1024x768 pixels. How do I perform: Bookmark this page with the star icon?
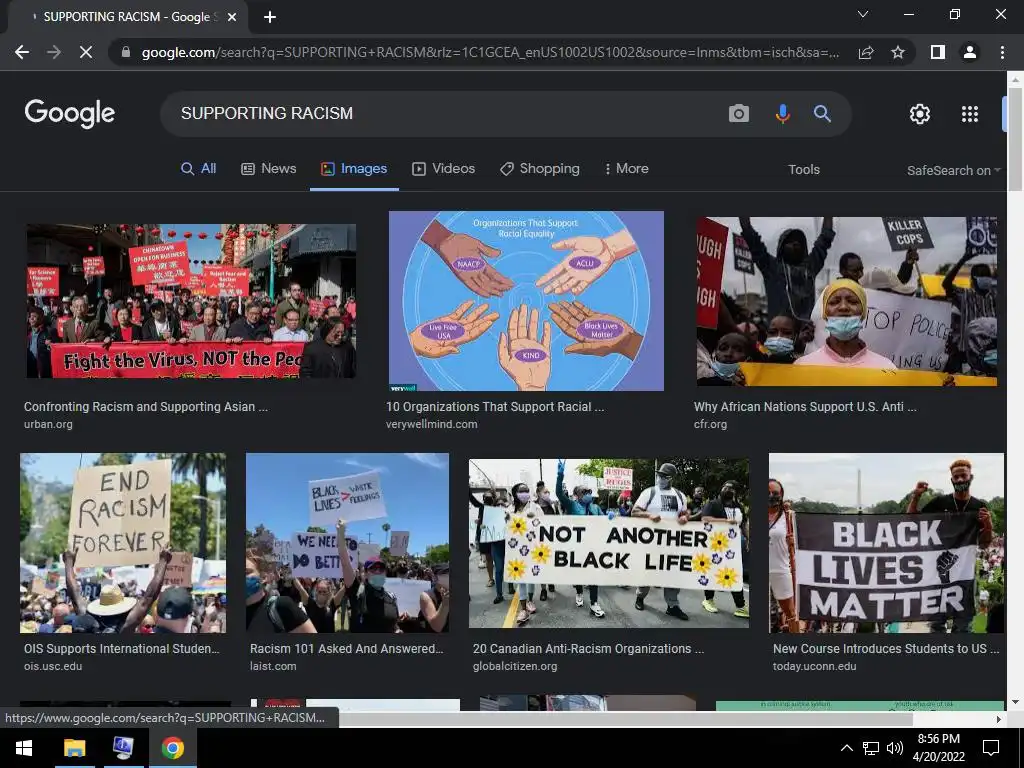898,52
